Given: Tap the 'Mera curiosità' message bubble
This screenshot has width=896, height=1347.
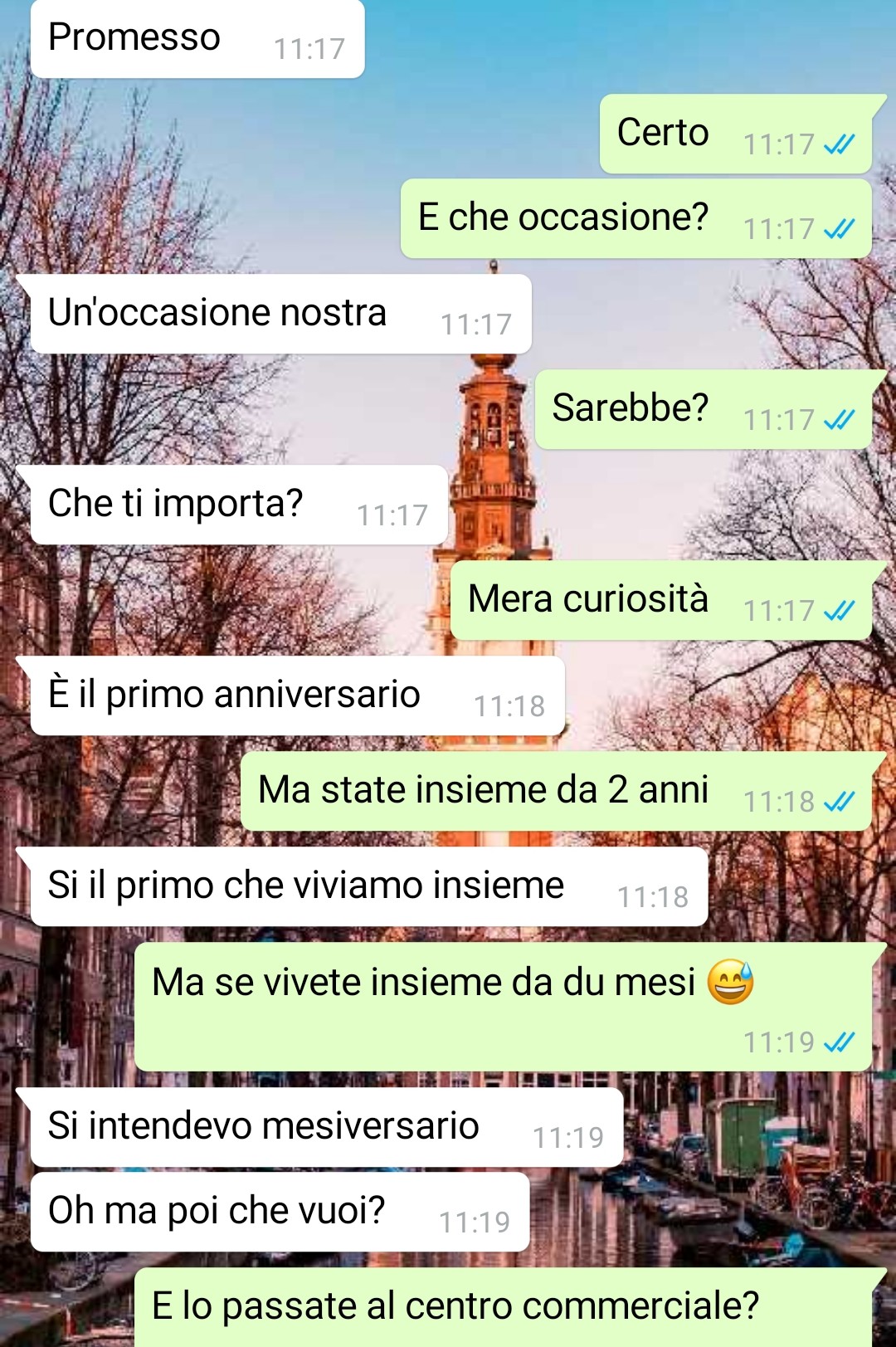Looking at the screenshot, I should tap(661, 600).
